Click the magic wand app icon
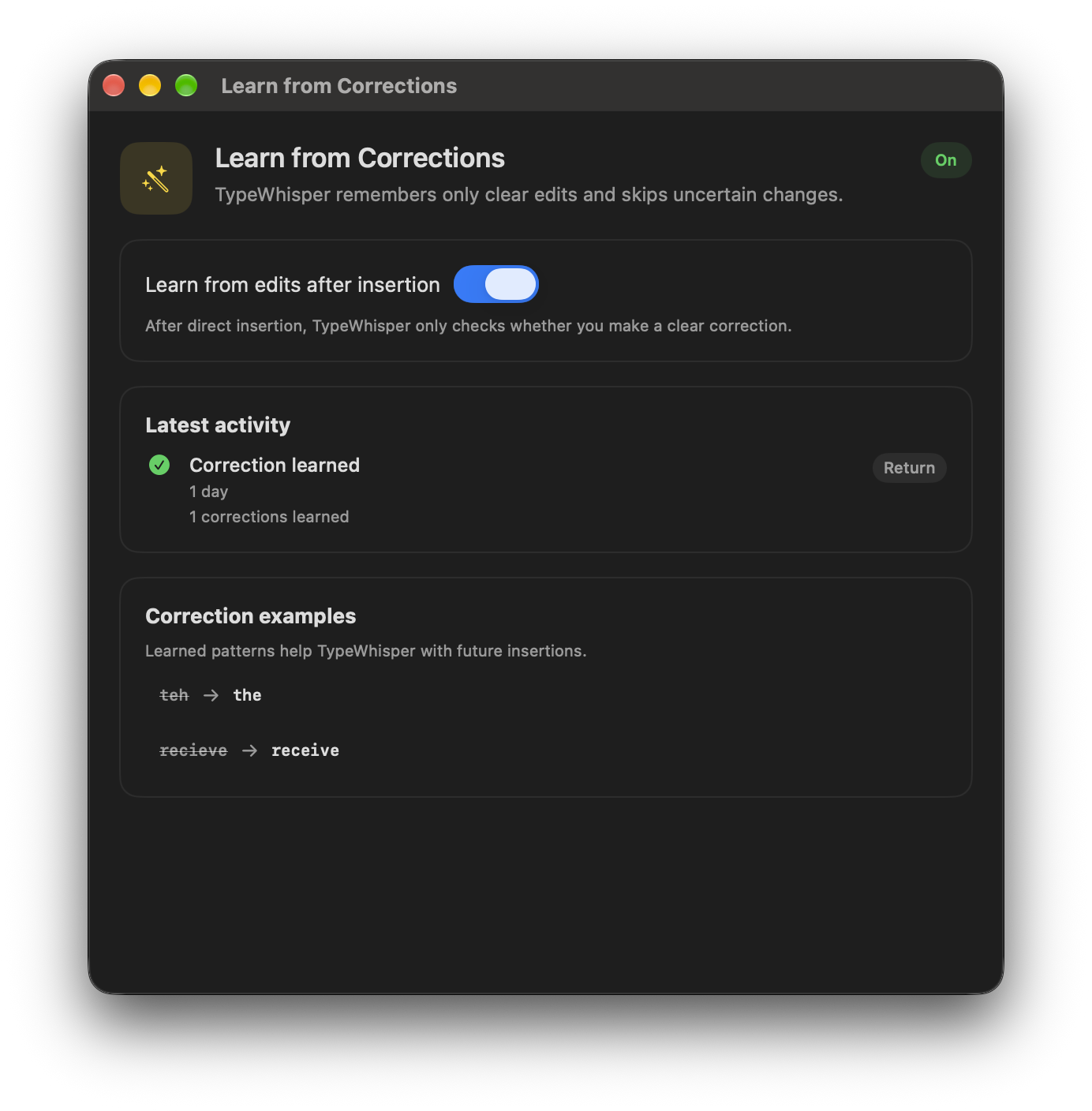This screenshot has height=1111, width=1092. (x=156, y=178)
